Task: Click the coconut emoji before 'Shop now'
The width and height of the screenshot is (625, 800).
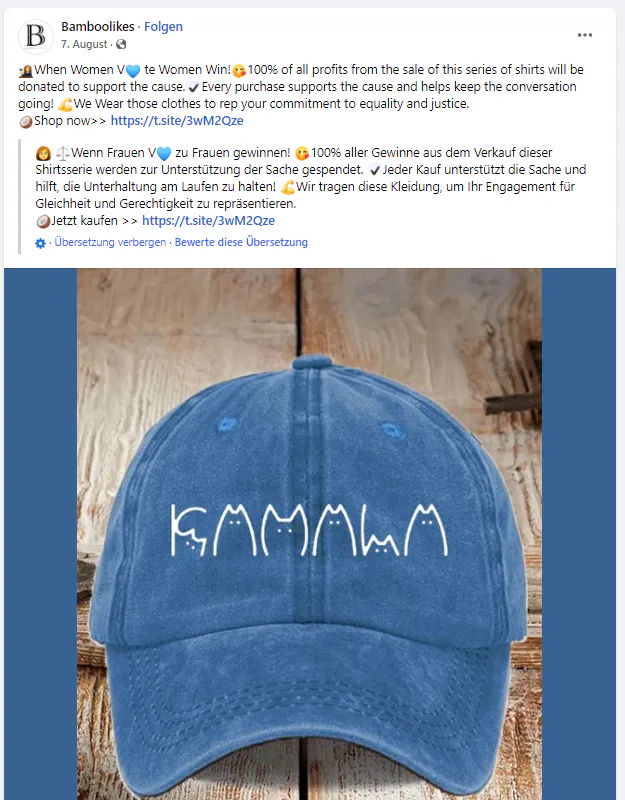Action: 26,122
